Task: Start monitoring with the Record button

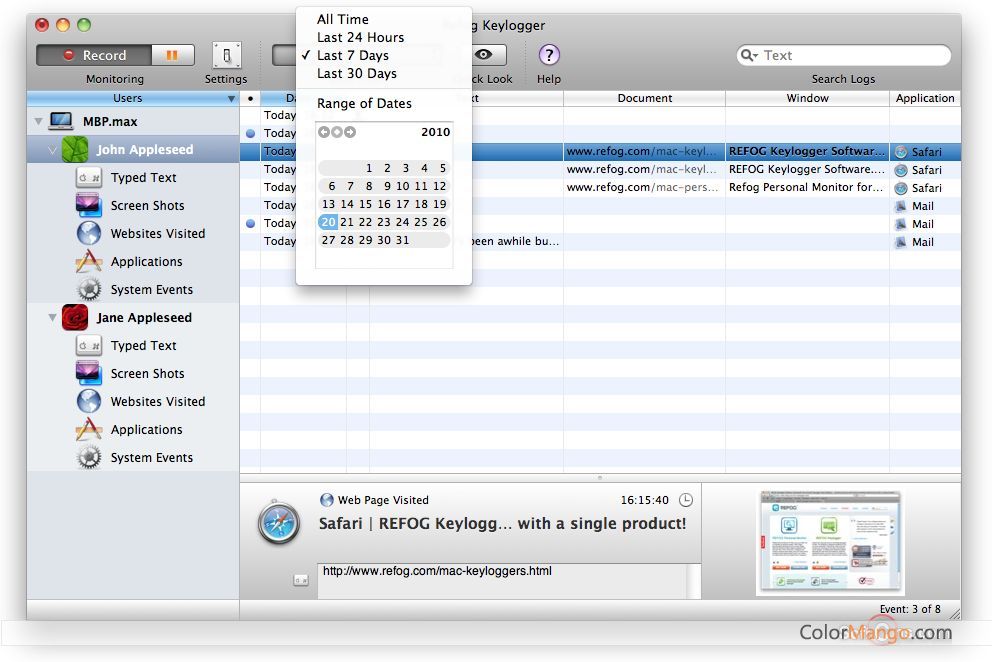Action: [x=94, y=55]
